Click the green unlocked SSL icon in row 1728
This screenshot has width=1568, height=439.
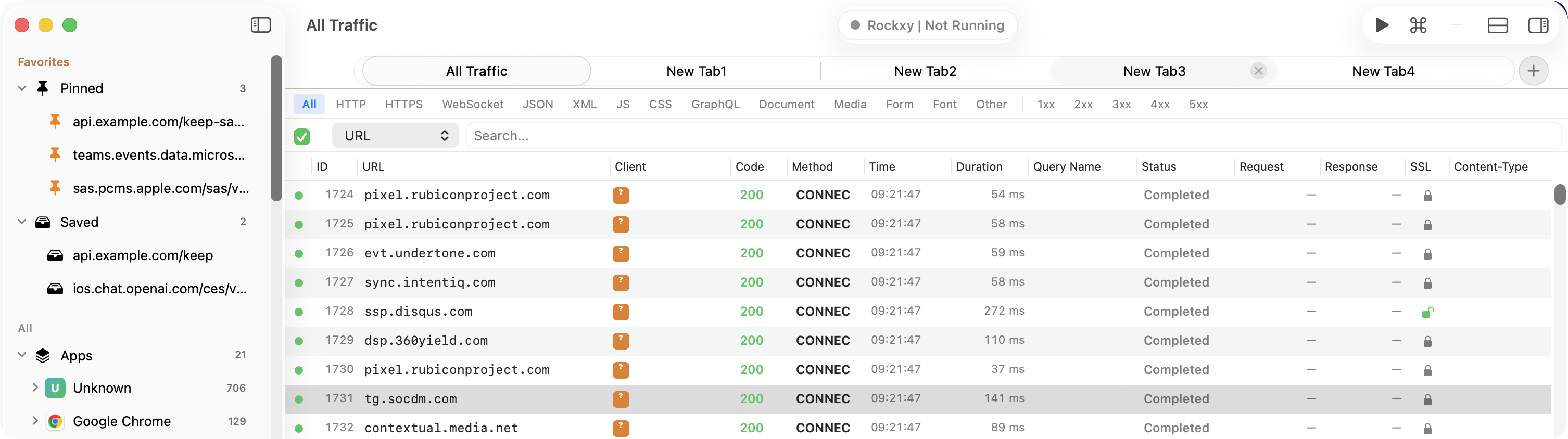(x=1427, y=312)
